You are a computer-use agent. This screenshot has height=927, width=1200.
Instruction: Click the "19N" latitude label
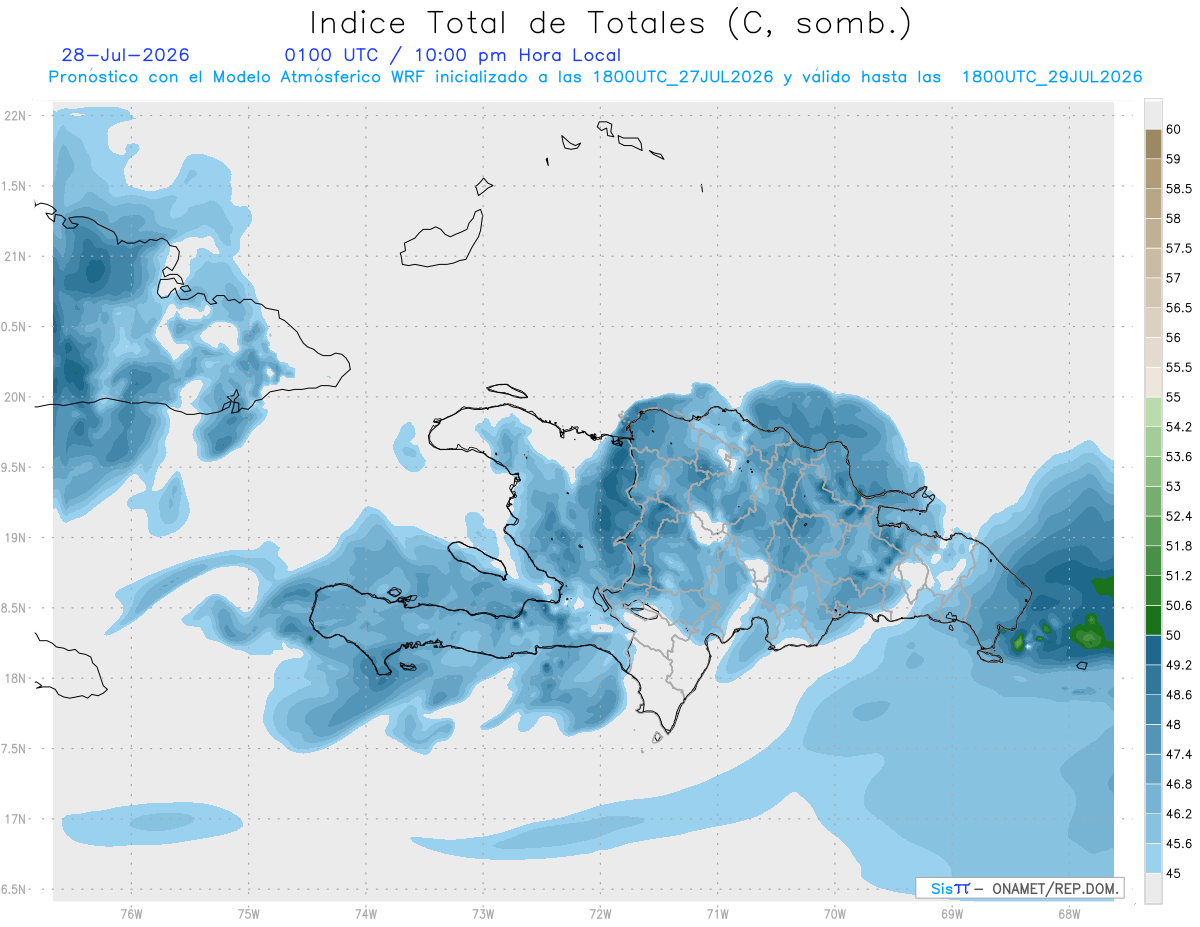point(16,538)
